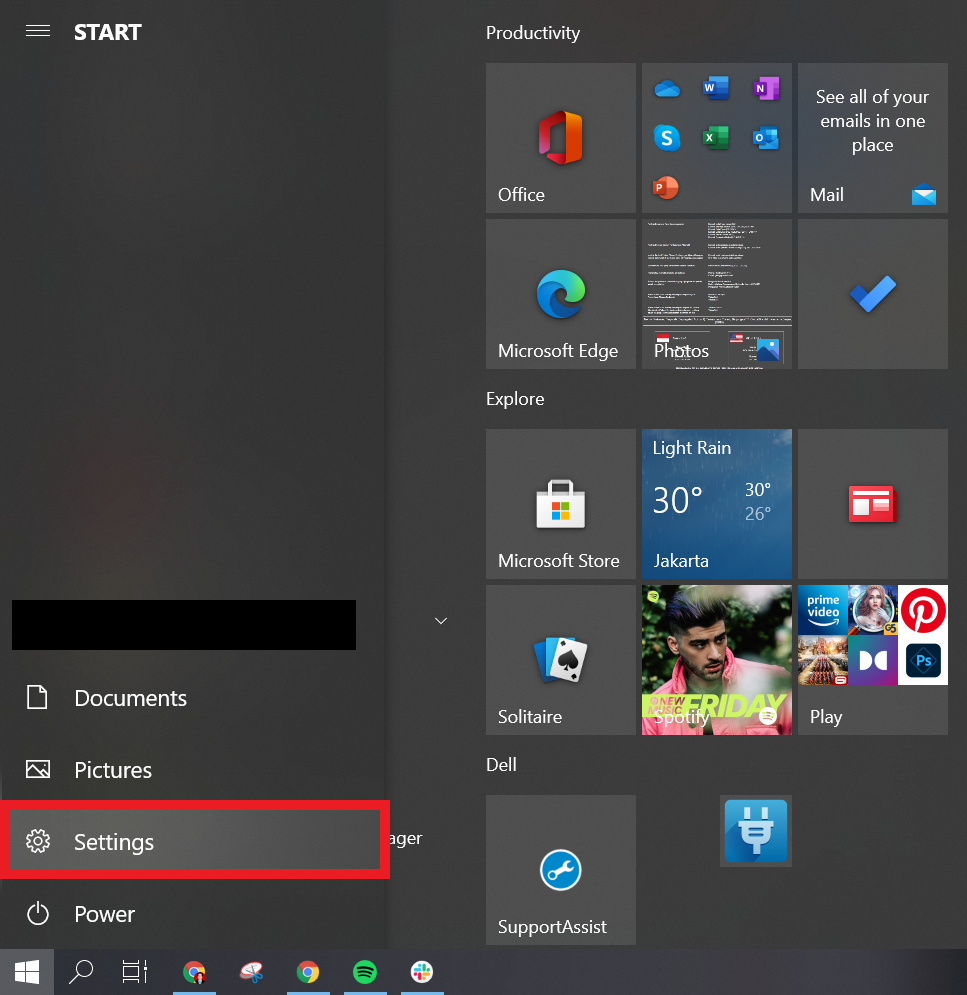
Task: Open the Photos tile
Action: click(x=716, y=294)
